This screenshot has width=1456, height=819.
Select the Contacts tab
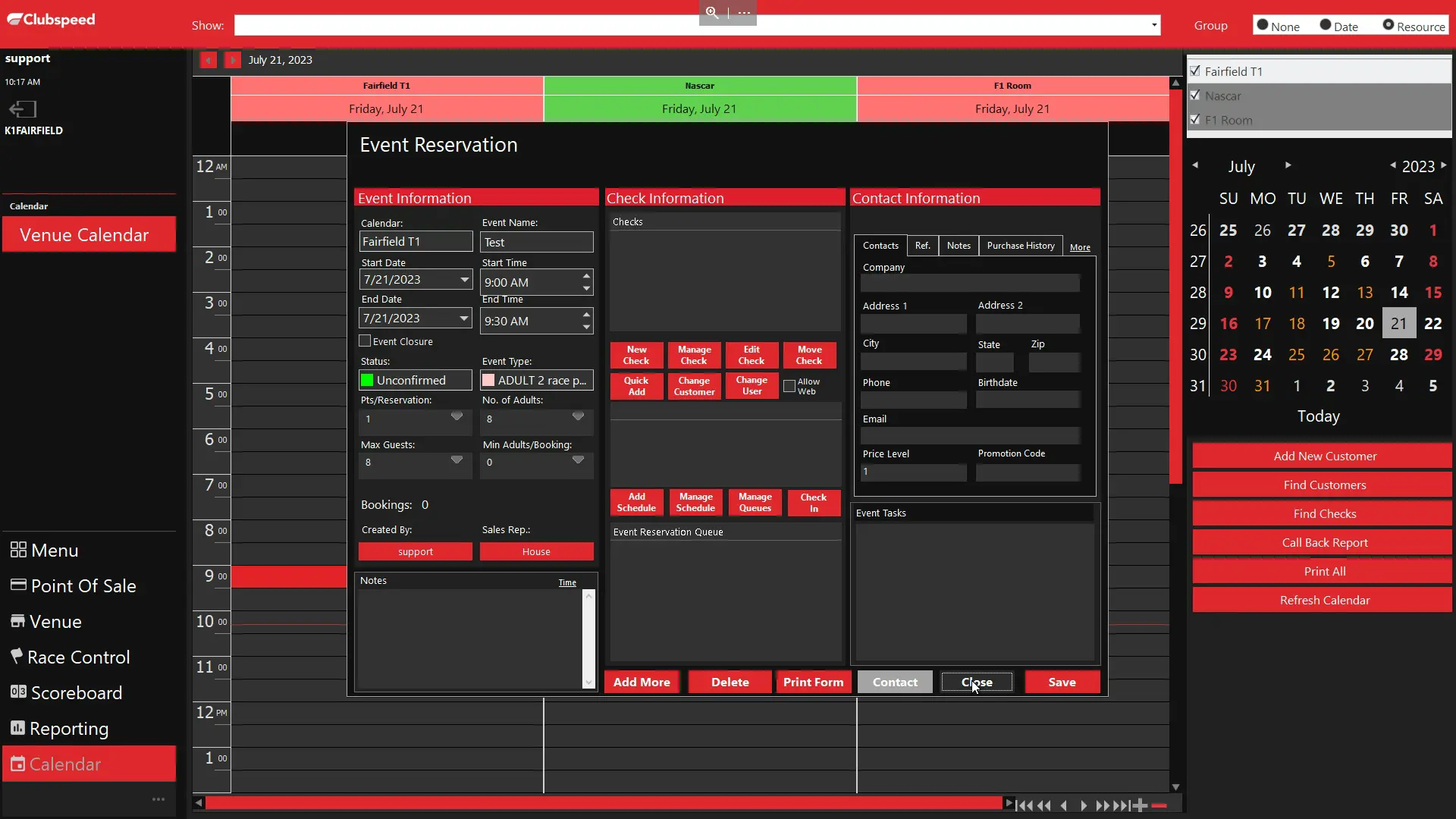[x=880, y=246]
